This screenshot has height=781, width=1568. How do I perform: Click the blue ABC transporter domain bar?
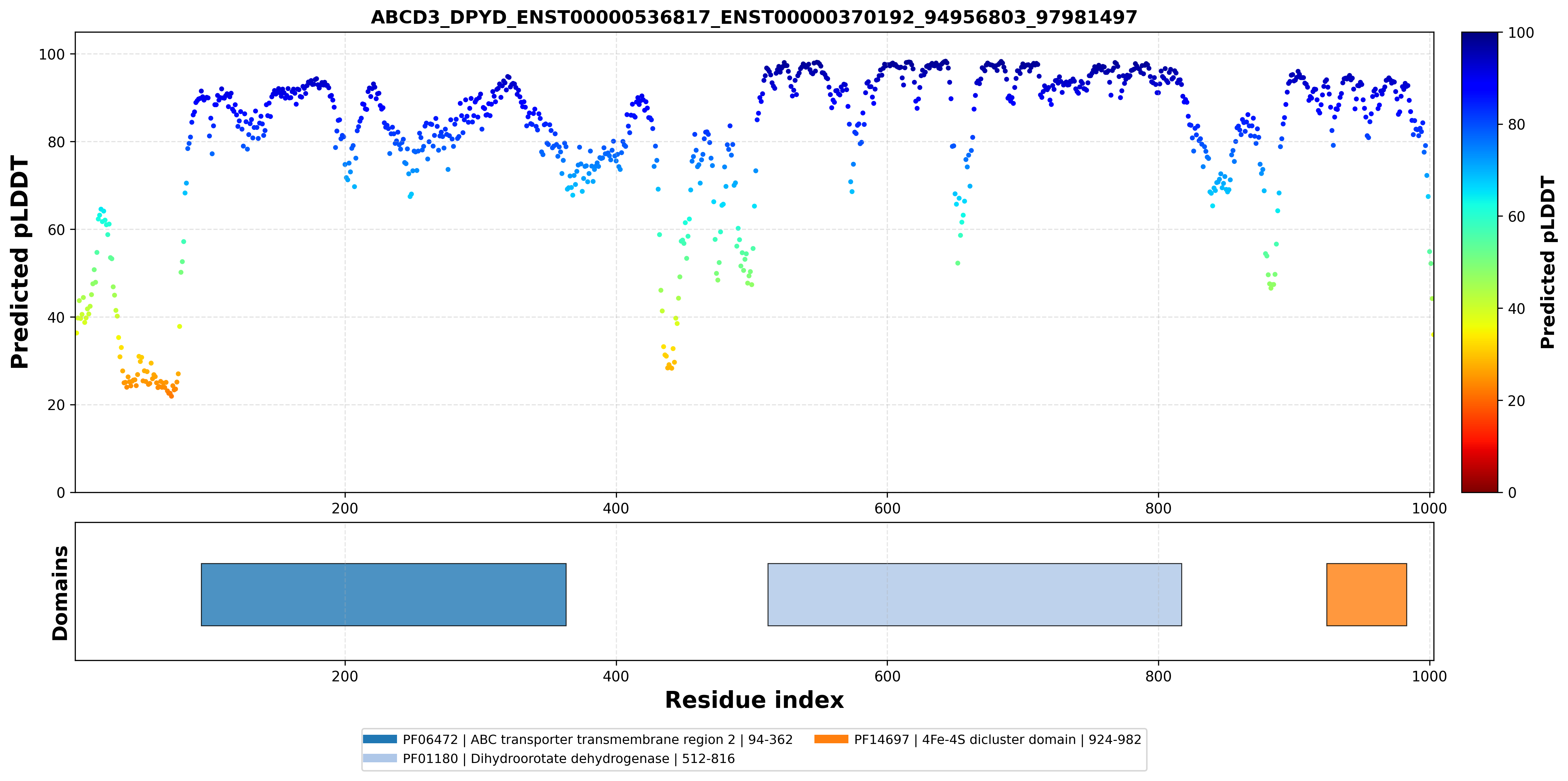(x=383, y=594)
